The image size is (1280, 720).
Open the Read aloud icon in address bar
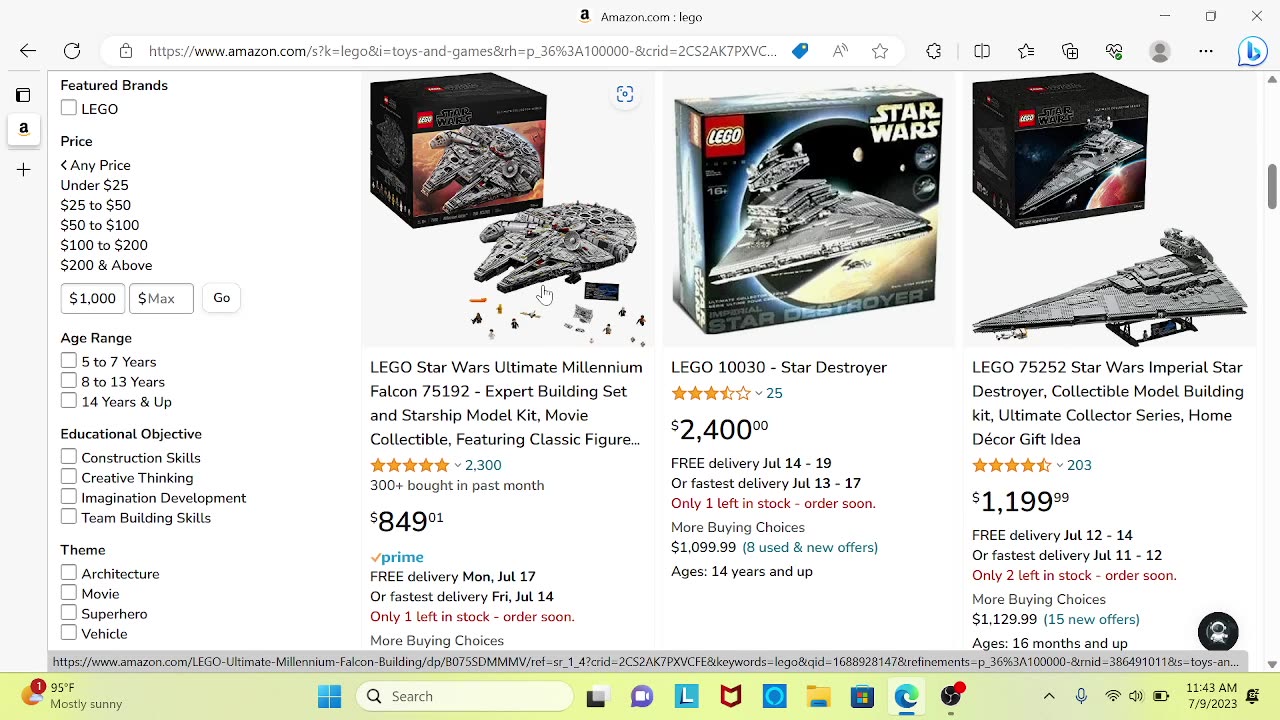coord(840,51)
